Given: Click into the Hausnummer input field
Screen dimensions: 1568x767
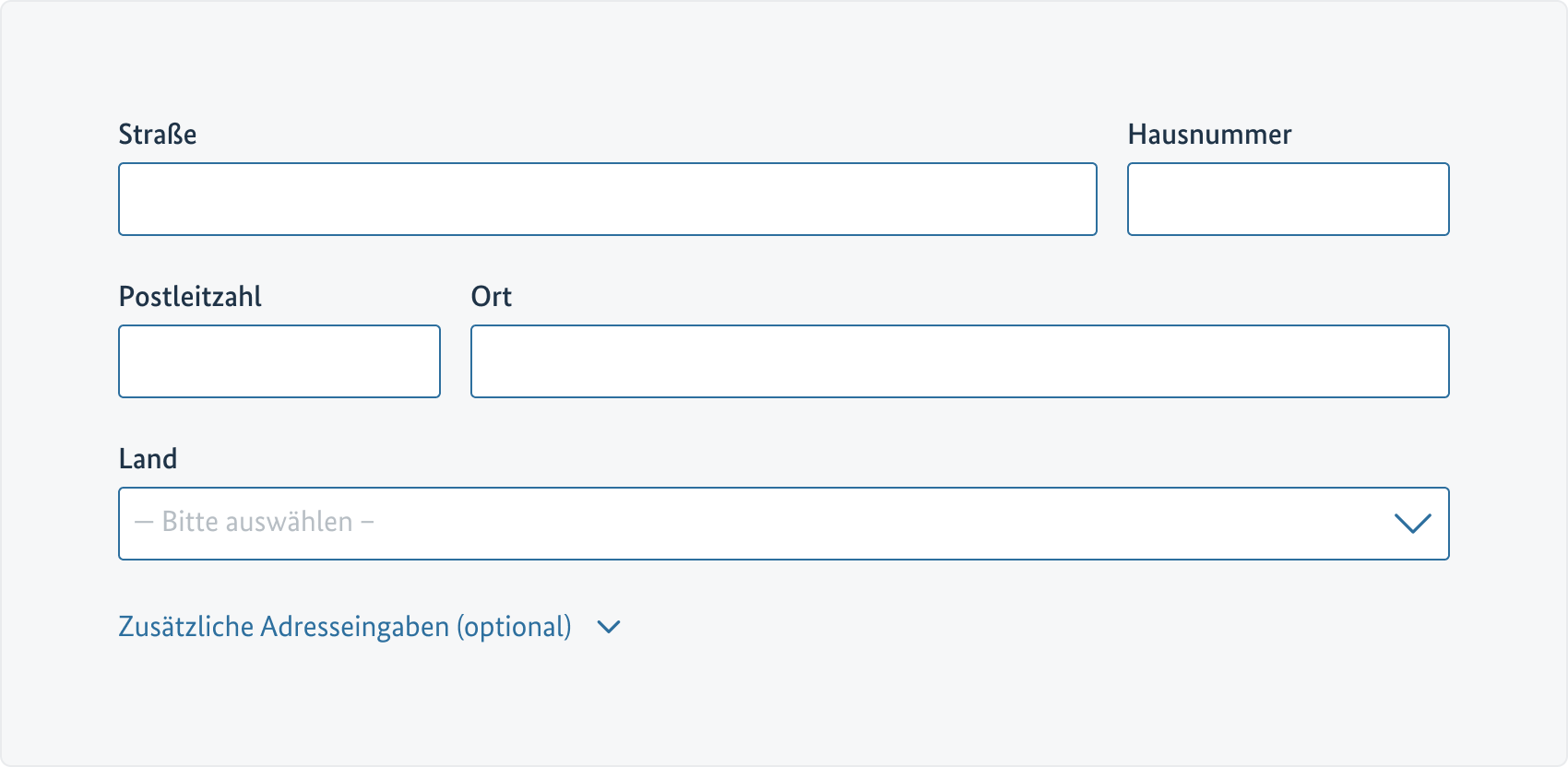Looking at the screenshot, I should tap(1288, 199).
